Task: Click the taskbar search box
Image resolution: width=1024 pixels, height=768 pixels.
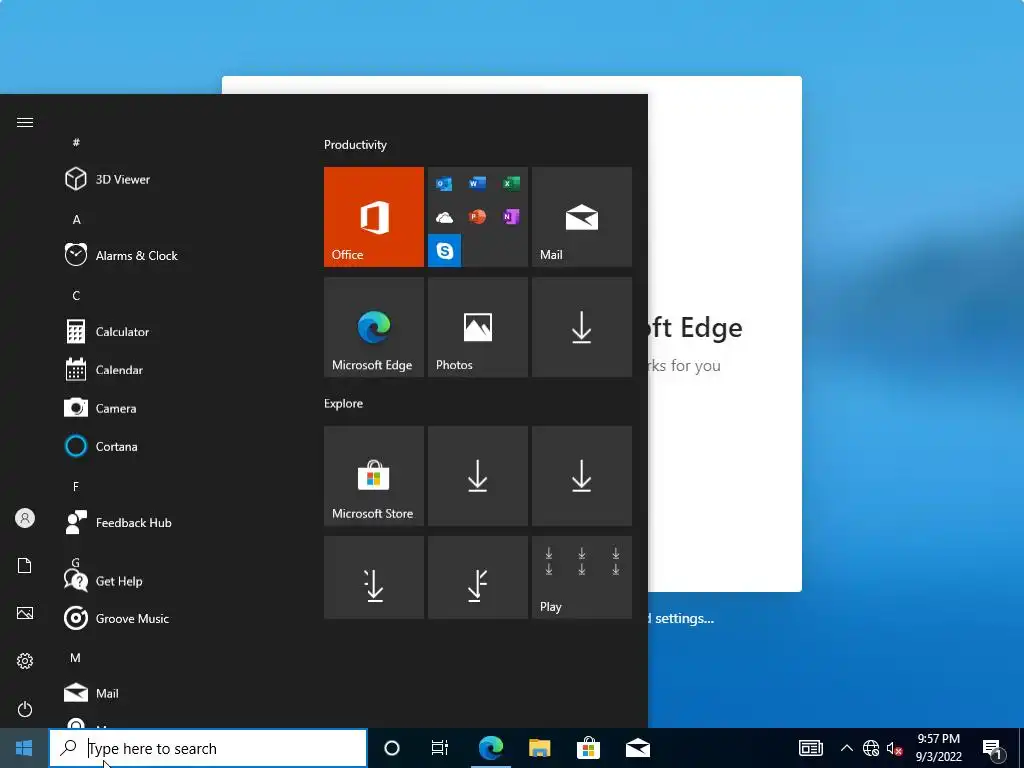Action: pos(208,748)
